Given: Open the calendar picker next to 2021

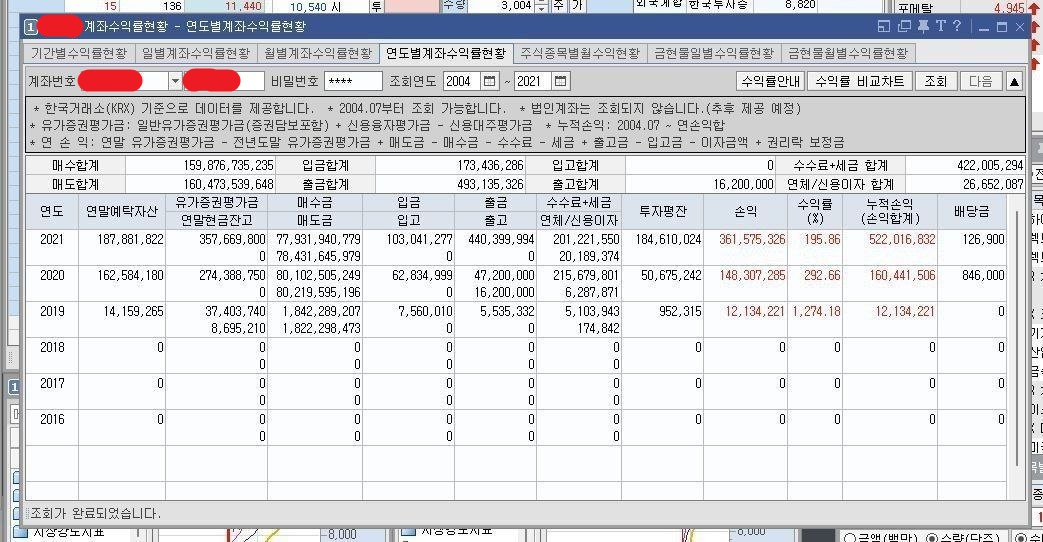Looking at the screenshot, I should point(561,81).
